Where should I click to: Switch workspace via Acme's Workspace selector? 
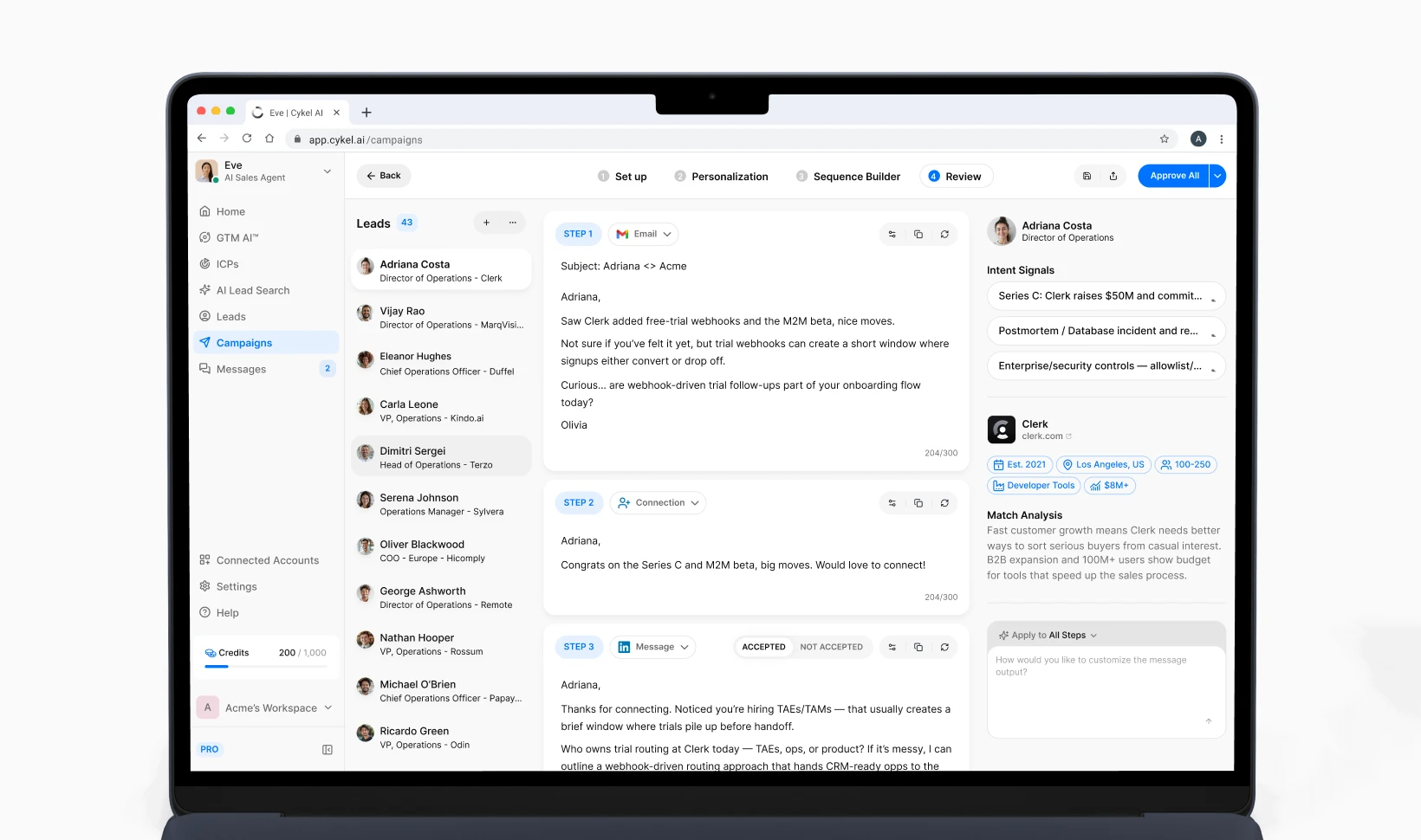[x=265, y=708]
